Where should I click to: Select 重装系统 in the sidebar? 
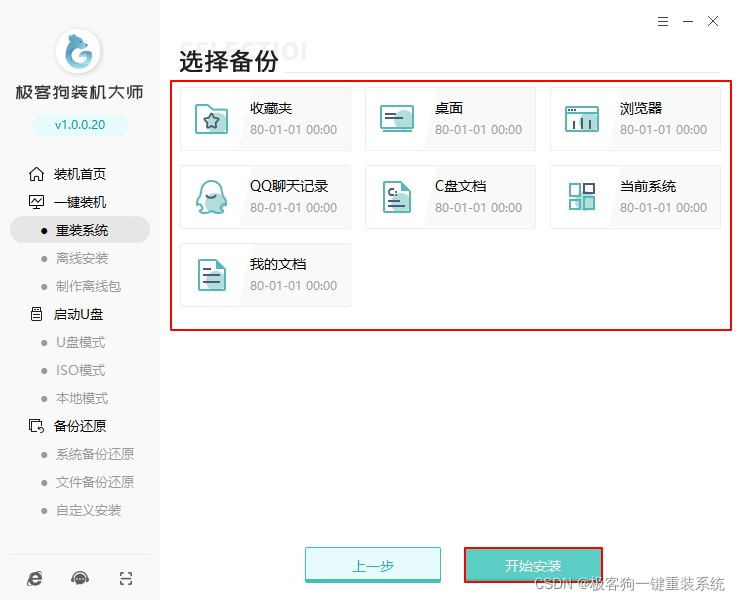[x=81, y=230]
